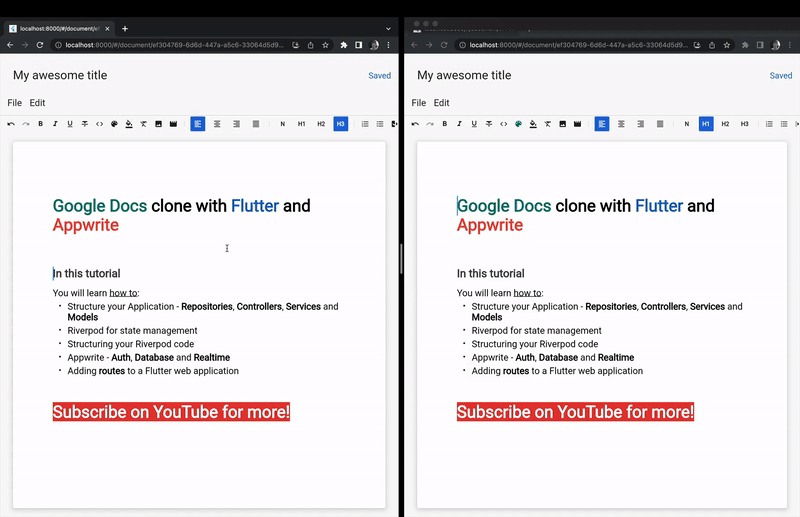Open background fill color in left window
Image resolution: width=800 pixels, height=517 pixels.
click(x=129, y=124)
